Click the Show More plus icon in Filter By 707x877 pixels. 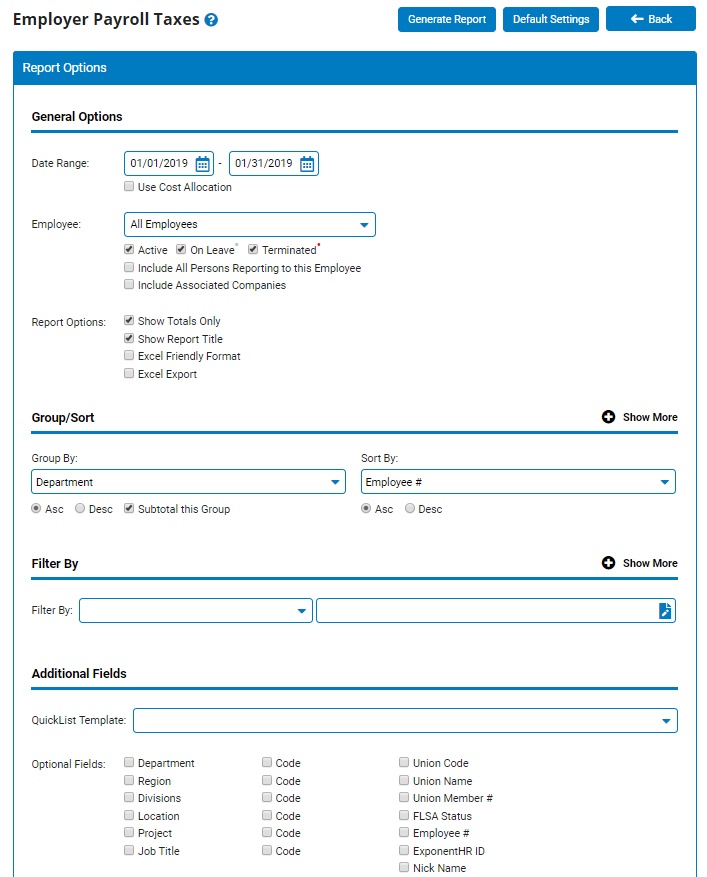pyautogui.click(x=610, y=563)
